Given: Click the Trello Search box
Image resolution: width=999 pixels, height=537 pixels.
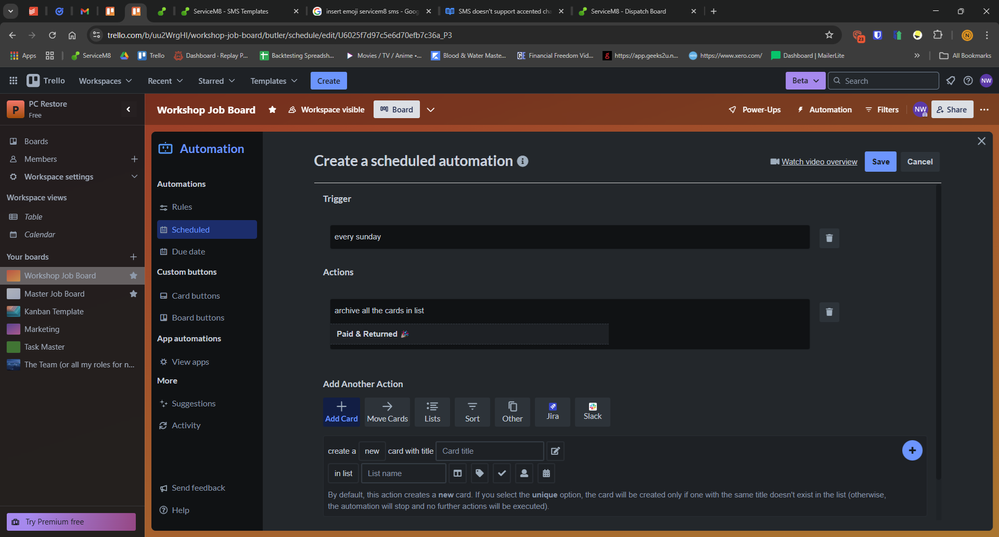Looking at the screenshot, I should point(883,81).
